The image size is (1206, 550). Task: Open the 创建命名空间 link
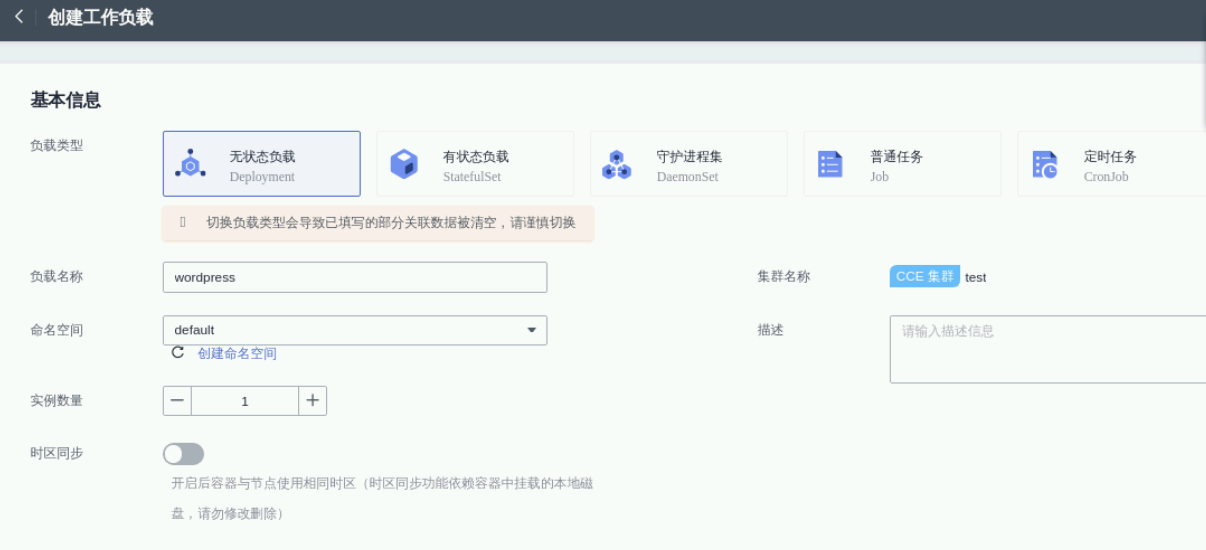coord(237,353)
